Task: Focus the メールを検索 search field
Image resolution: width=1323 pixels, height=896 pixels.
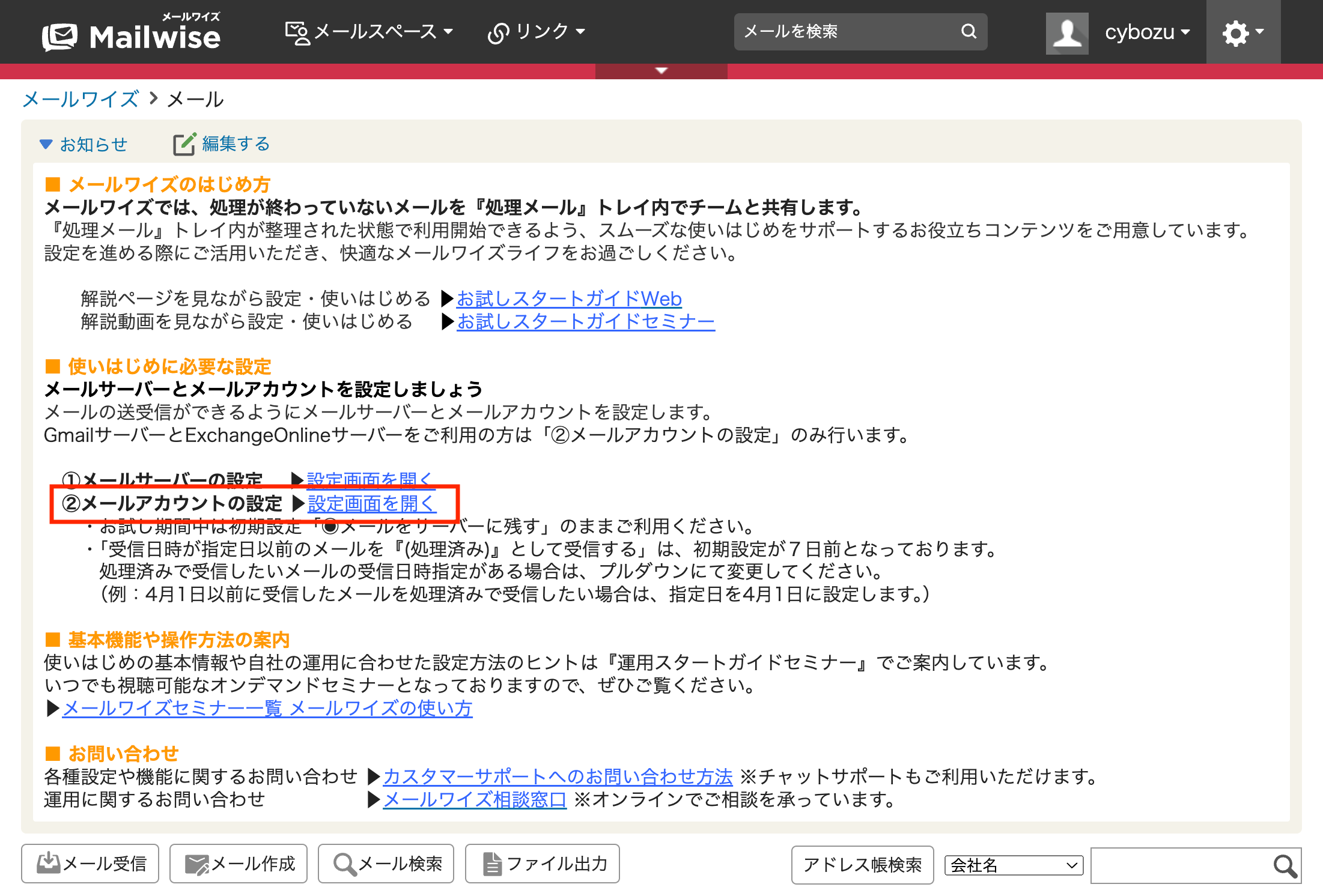Action: (x=847, y=32)
